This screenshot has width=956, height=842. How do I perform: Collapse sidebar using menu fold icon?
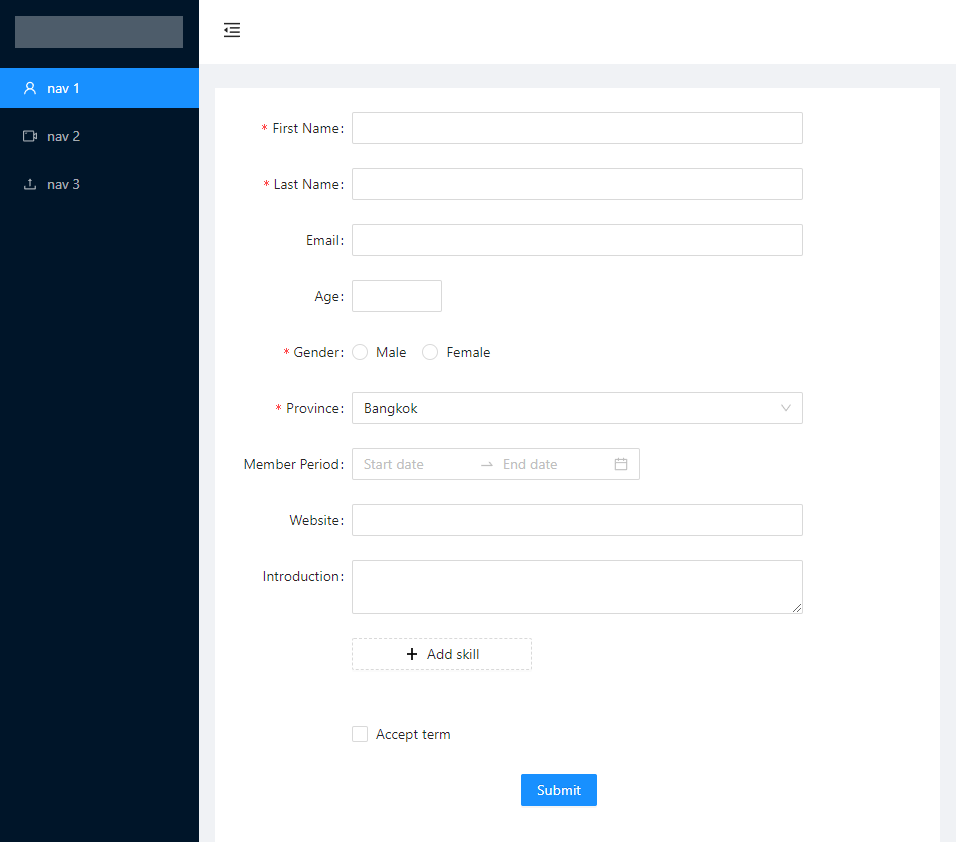click(x=232, y=30)
